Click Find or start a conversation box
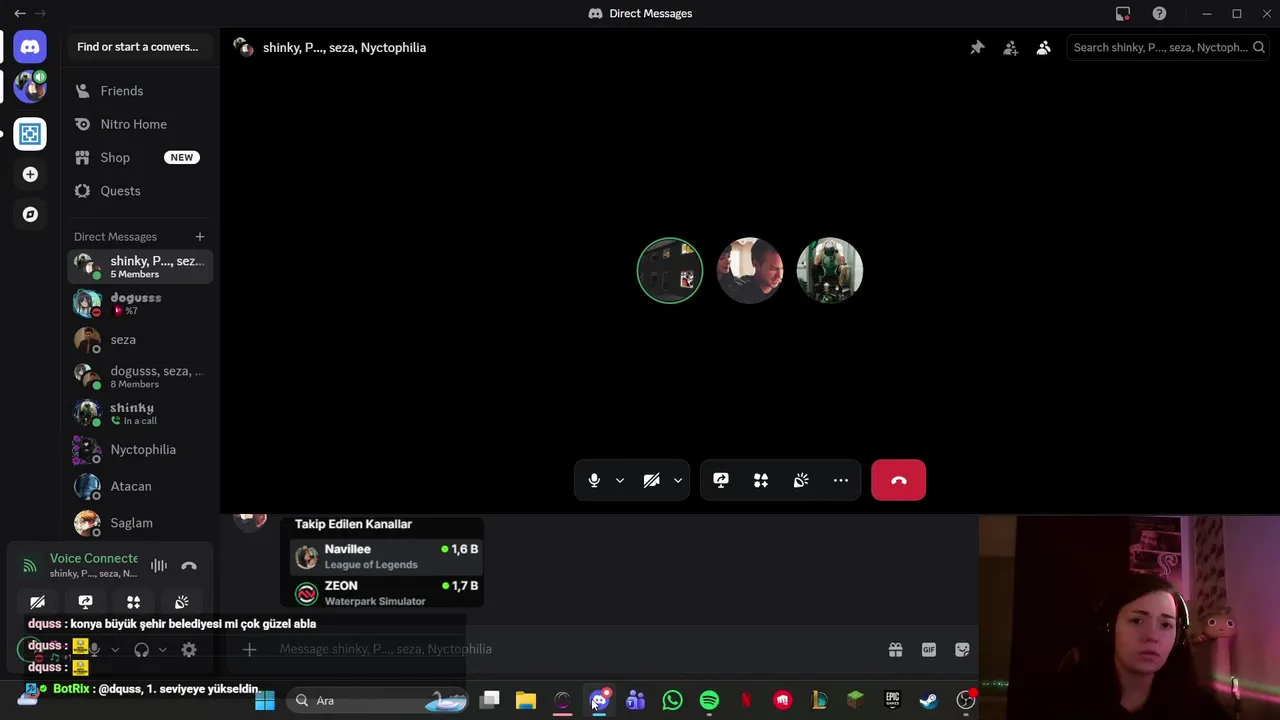The image size is (1280, 720). pos(140,47)
